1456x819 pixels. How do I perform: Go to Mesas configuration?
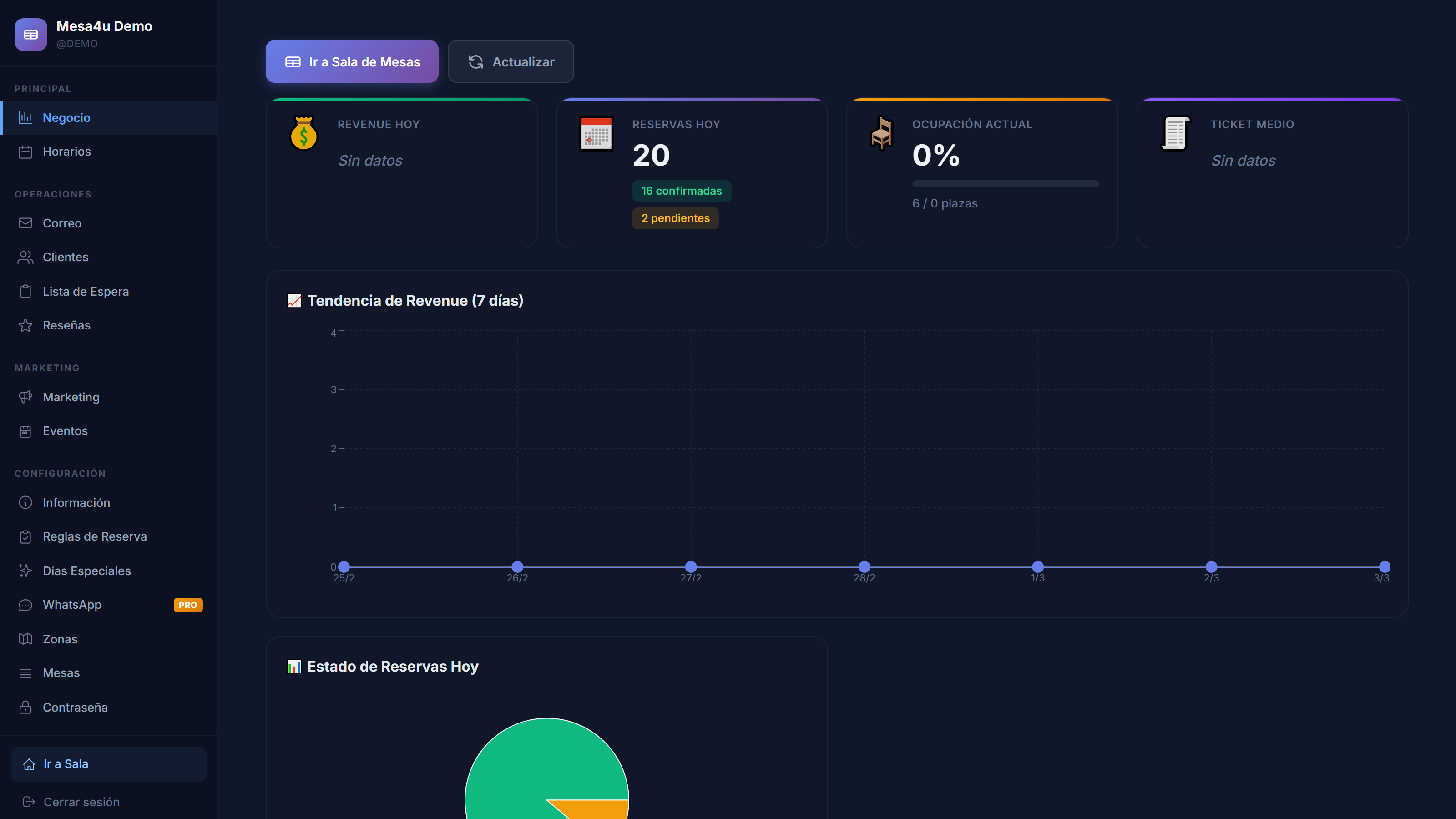[109, 673]
